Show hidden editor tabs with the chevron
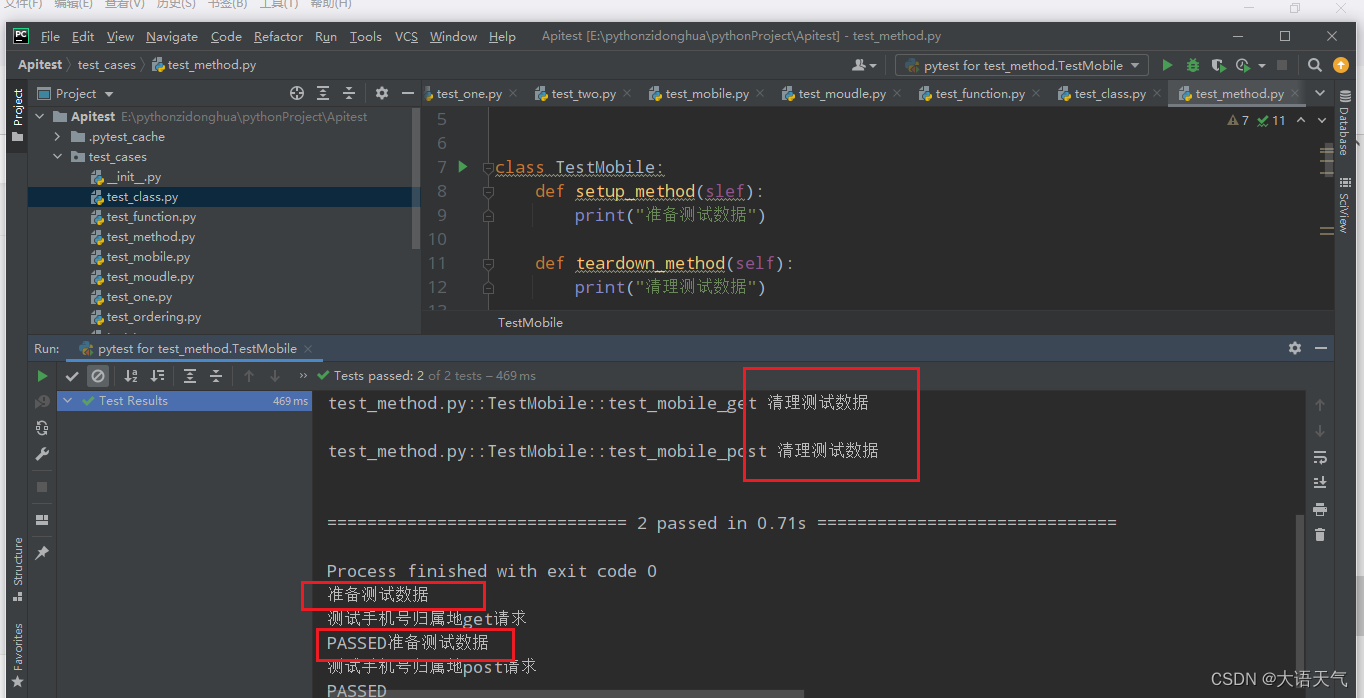The image size is (1364, 698). coord(1320,93)
